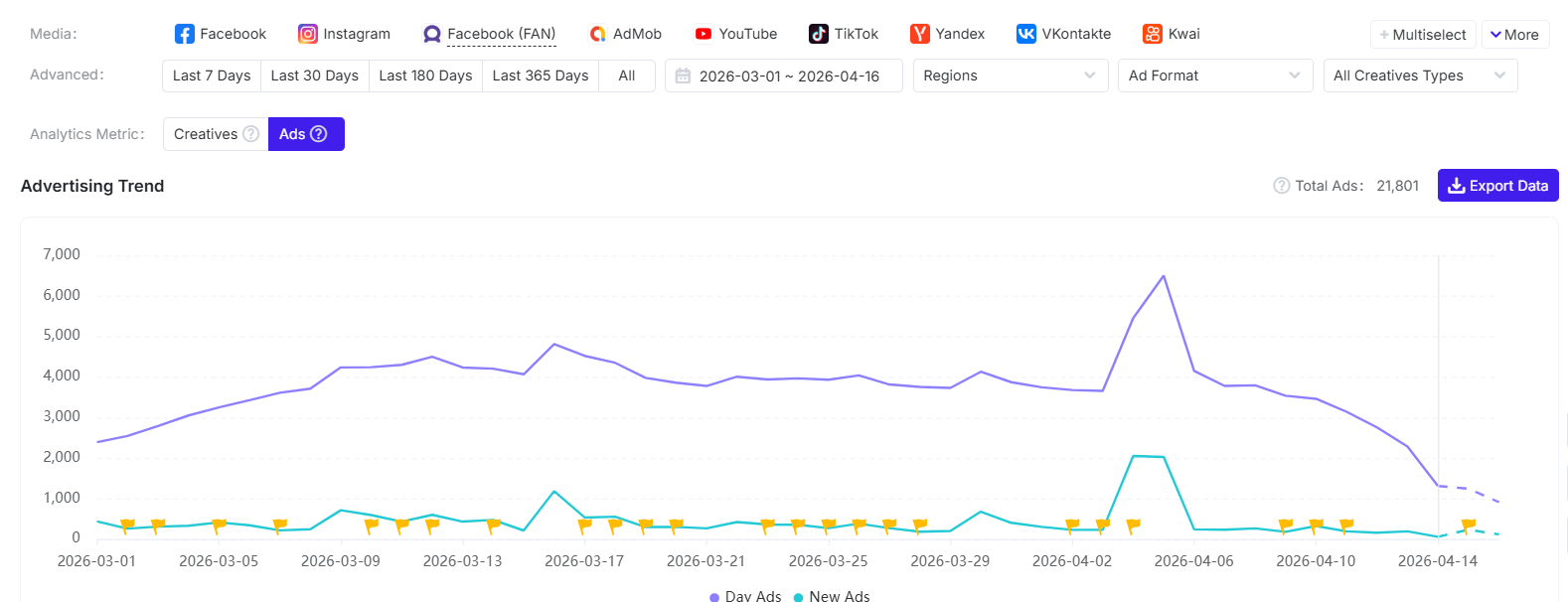
Task: Select the Last 30 Days tab
Action: pyautogui.click(x=314, y=75)
